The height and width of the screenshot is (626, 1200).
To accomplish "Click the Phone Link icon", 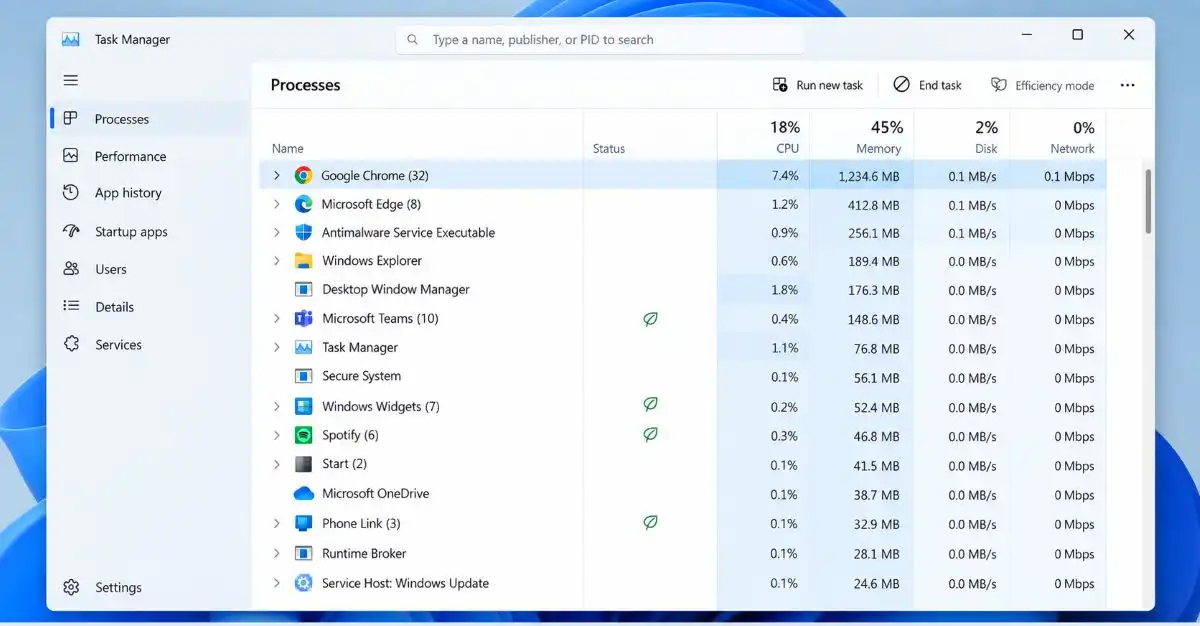I will point(303,523).
